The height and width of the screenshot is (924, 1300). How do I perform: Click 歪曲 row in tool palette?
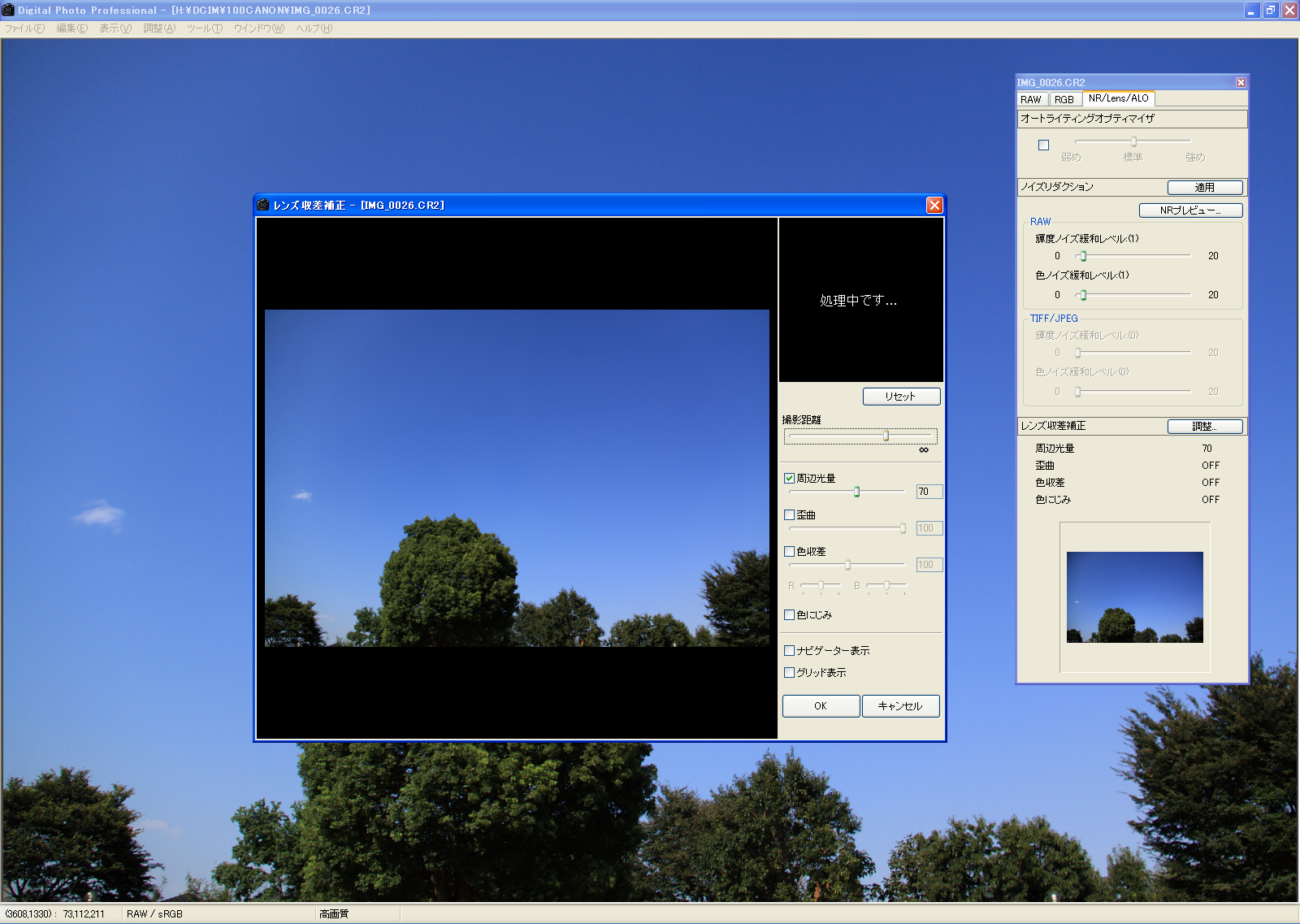coord(1129,466)
